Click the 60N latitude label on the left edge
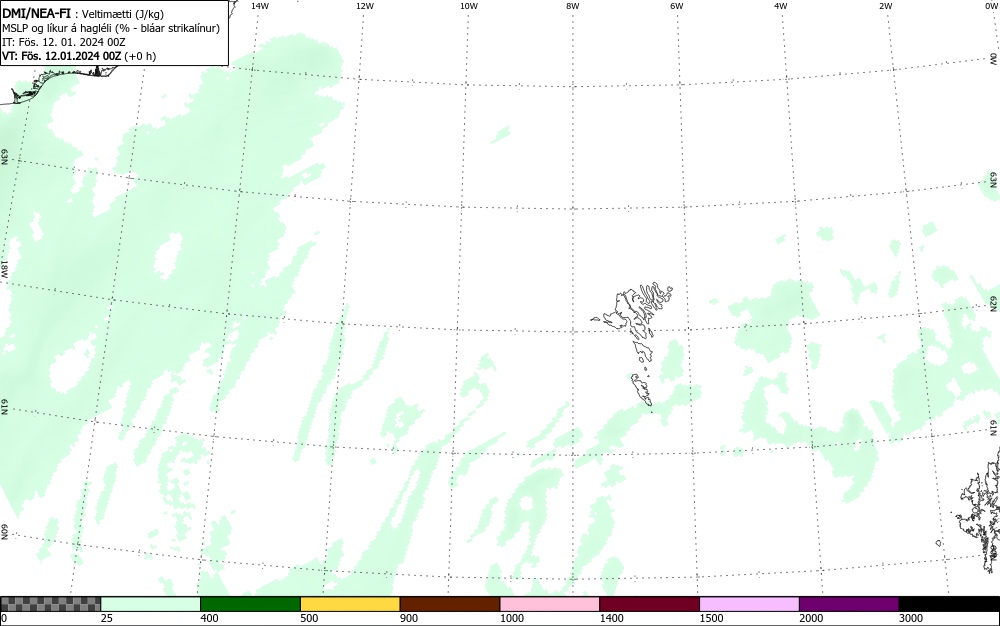The image size is (1000, 626). [x=4, y=532]
